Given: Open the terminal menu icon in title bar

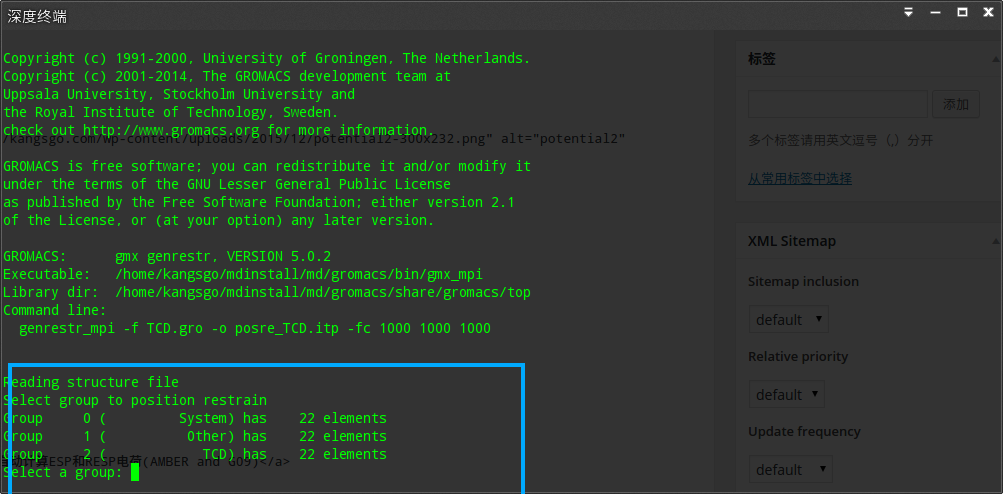Looking at the screenshot, I should coord(909,12).
